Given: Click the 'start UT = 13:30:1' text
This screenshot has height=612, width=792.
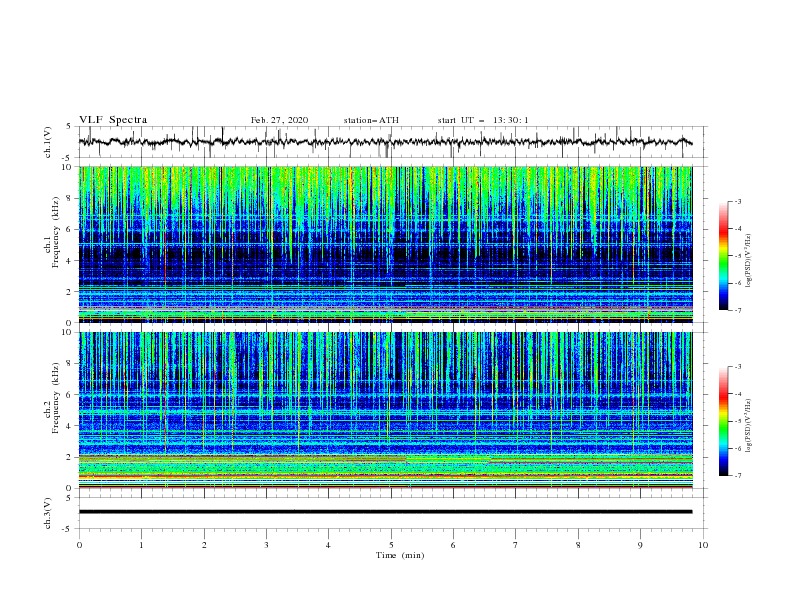Looking at the screenshot, I should click(483, 120).
